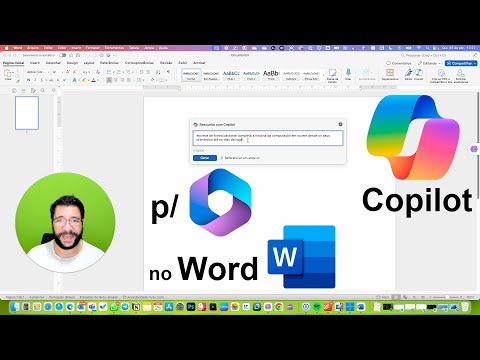The height and width of the screenshot is (360, 480).
Task: Open the Desenhar ribbon tab
Action: pyautogui.click(x=53, y=63)
